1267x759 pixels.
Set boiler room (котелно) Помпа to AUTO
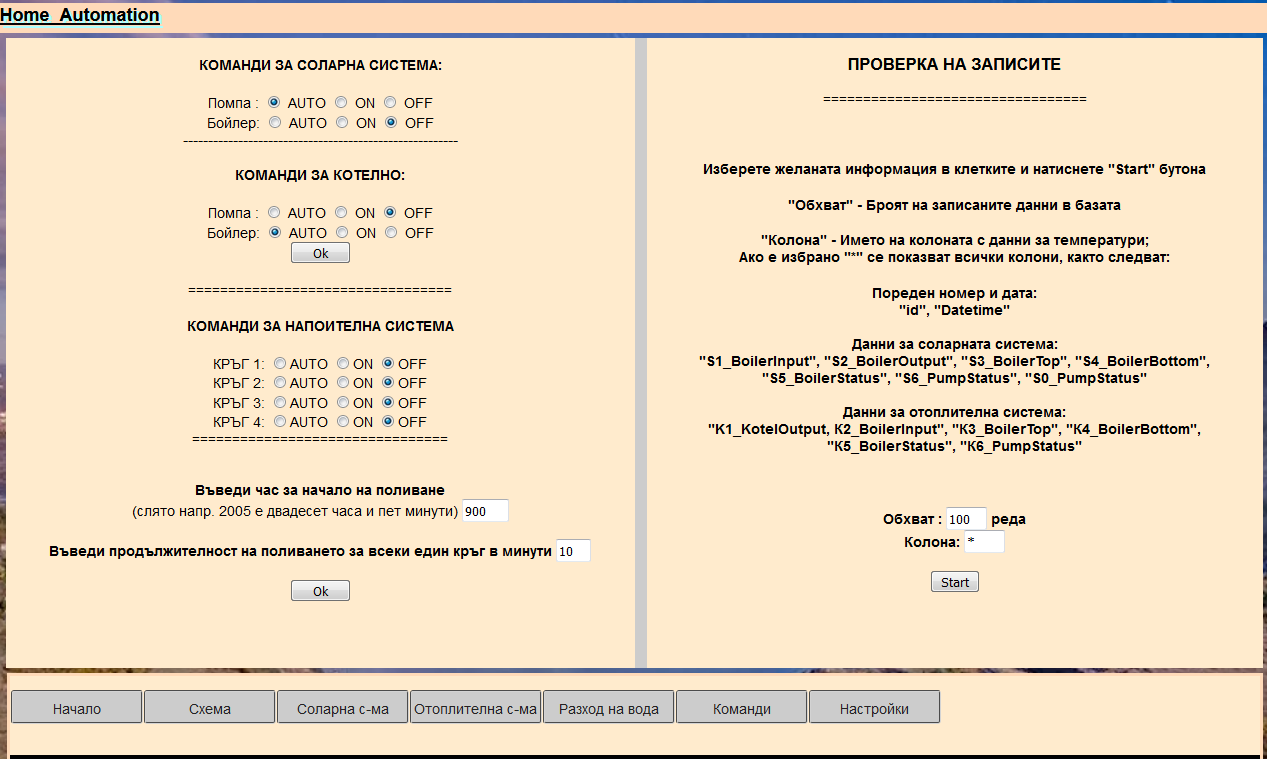tap(274, 212)
